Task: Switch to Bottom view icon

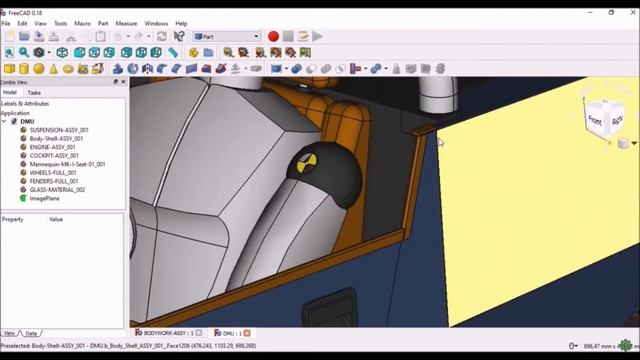Action: pyautogui.click(x=141, y=53)
